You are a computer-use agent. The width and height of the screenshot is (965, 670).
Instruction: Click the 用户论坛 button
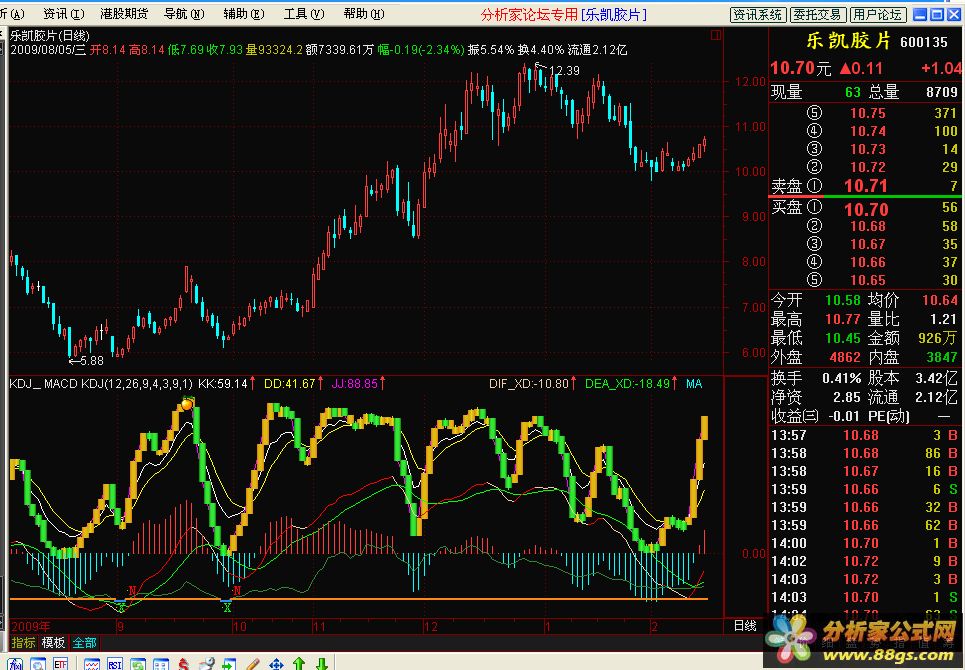(878, 15)
